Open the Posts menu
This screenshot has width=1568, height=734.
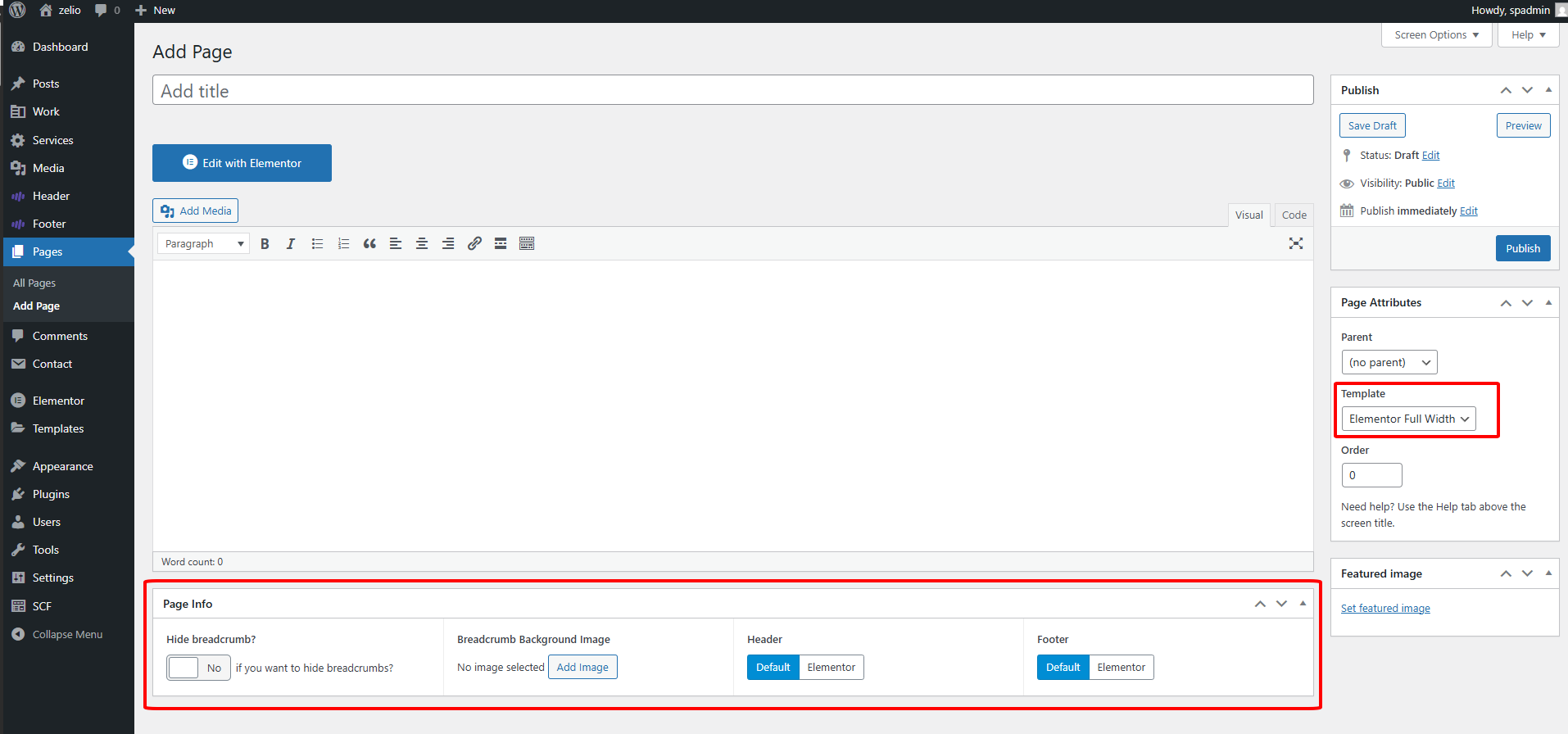(68, 84)
